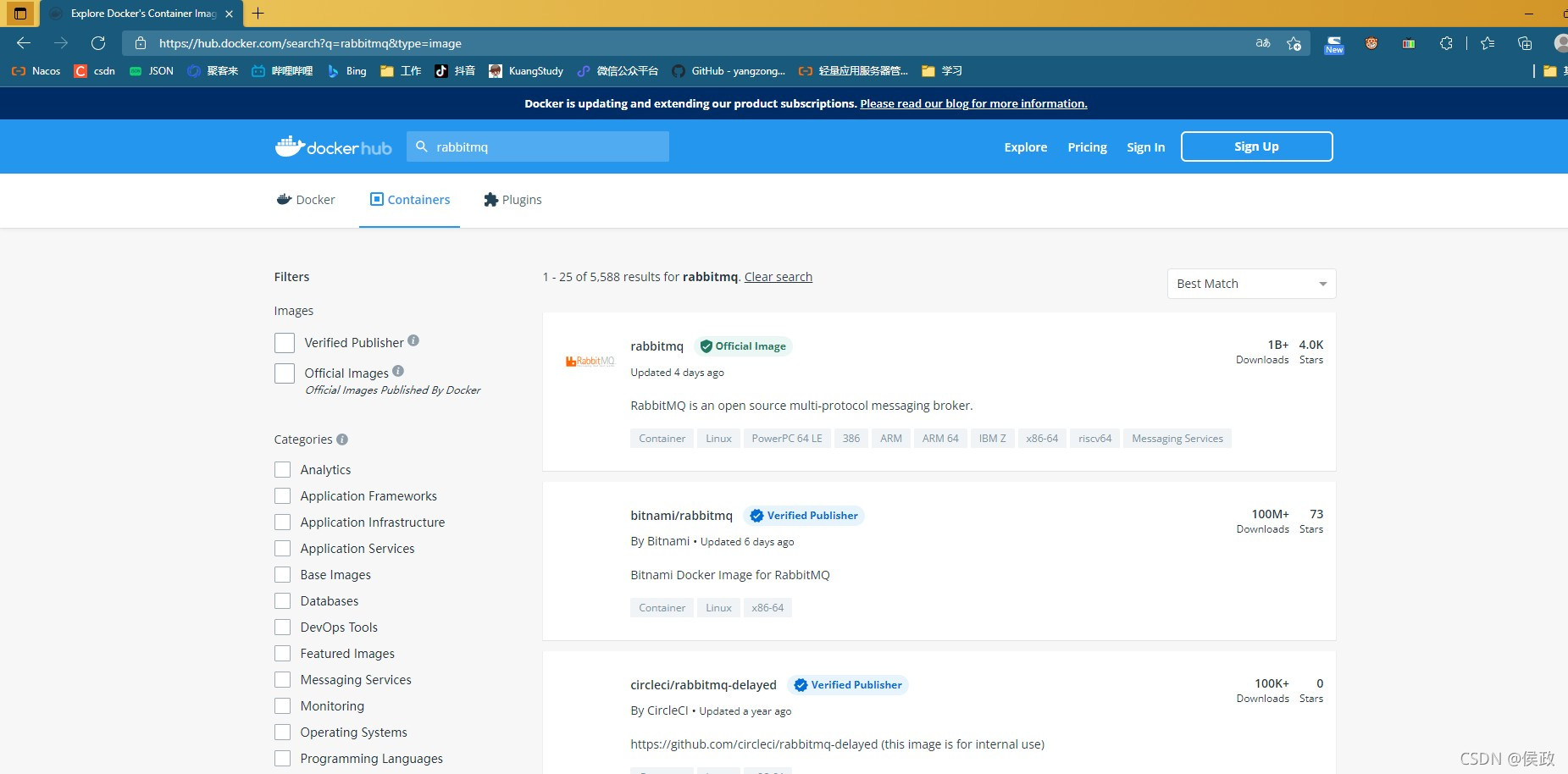The height and width of the screenshot is (774, 1568).
Task: Reload the page with the refresh icon
Action: pos(98,43)
